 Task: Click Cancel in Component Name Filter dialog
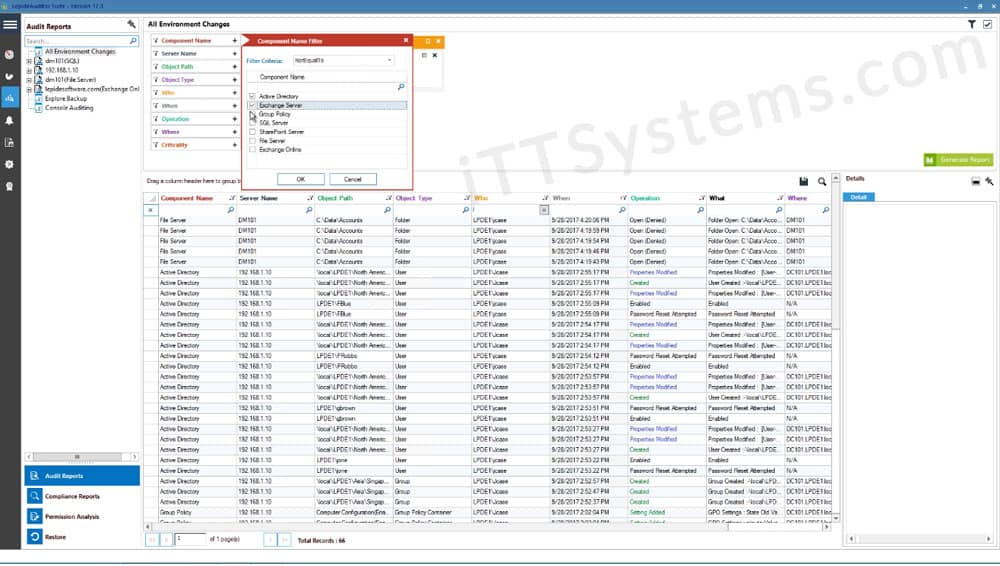(x=353, y=179)
